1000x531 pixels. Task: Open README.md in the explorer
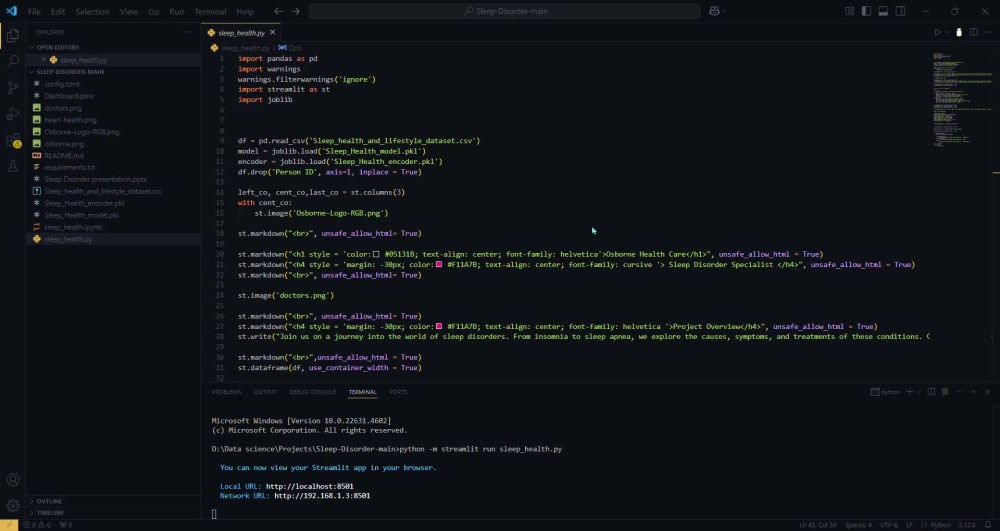click(63, 156)
